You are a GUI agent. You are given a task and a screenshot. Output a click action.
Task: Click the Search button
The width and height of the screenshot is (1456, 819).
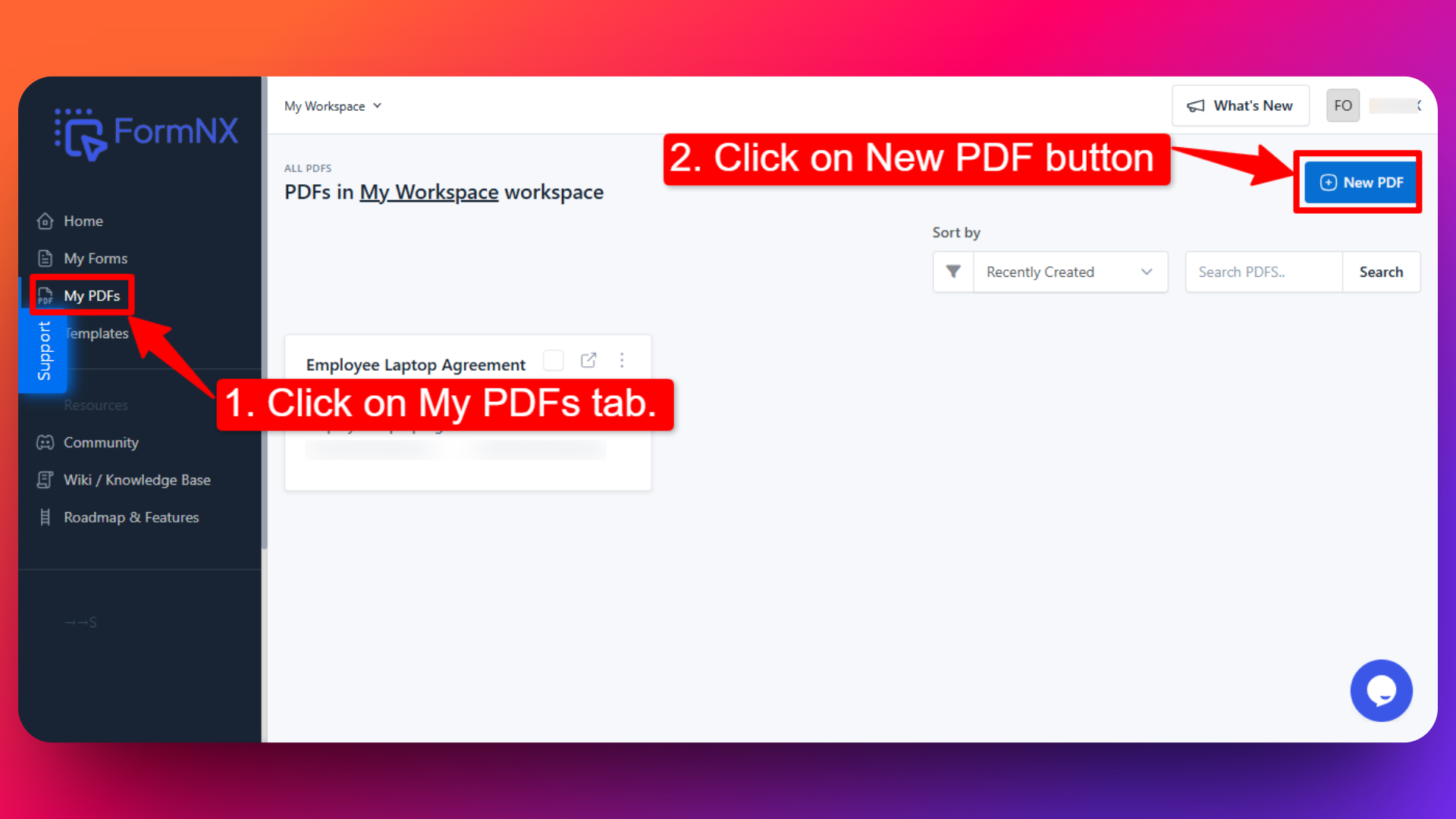1381,271
